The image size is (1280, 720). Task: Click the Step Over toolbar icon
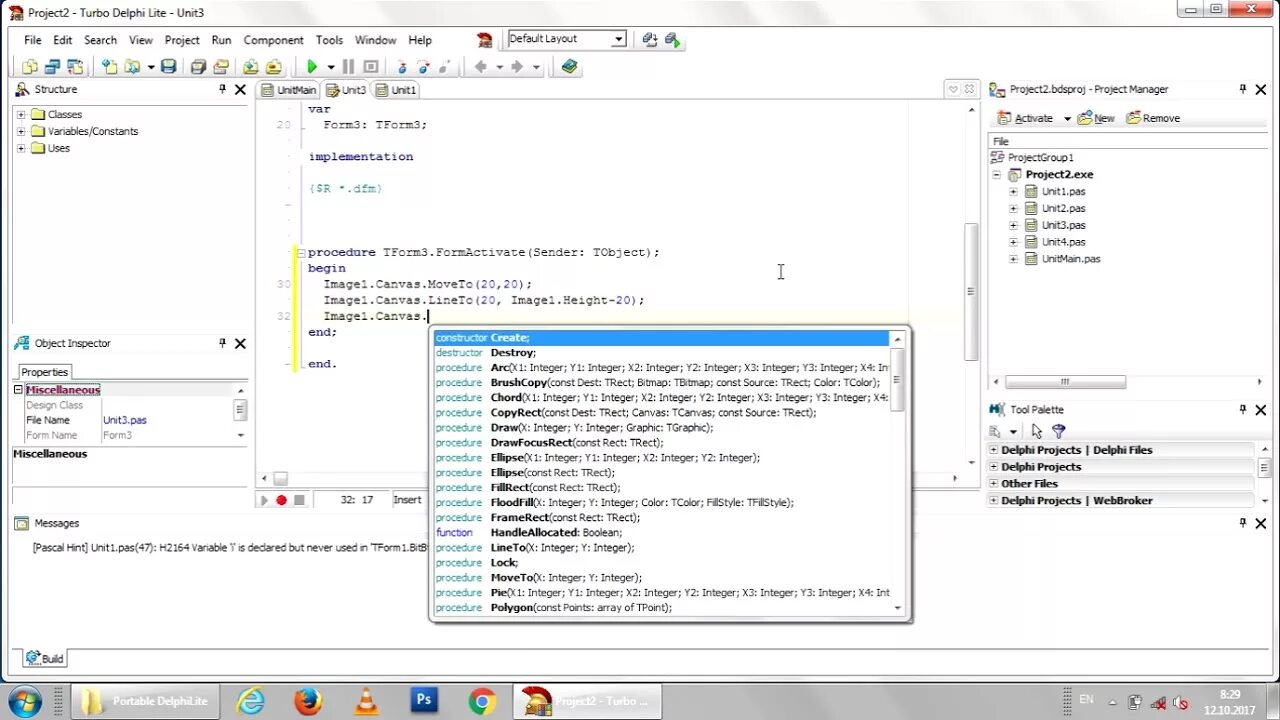[x=424, y=67]
